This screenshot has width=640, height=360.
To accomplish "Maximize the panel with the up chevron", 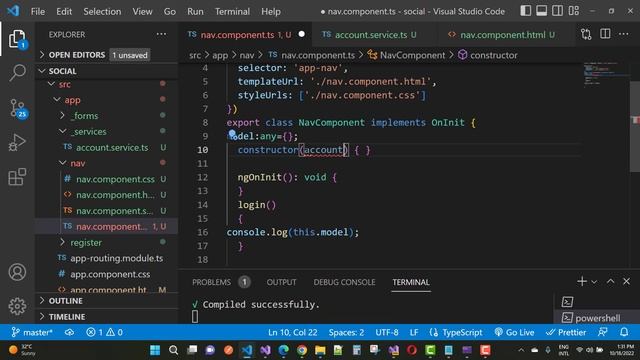I will (611, 281).
